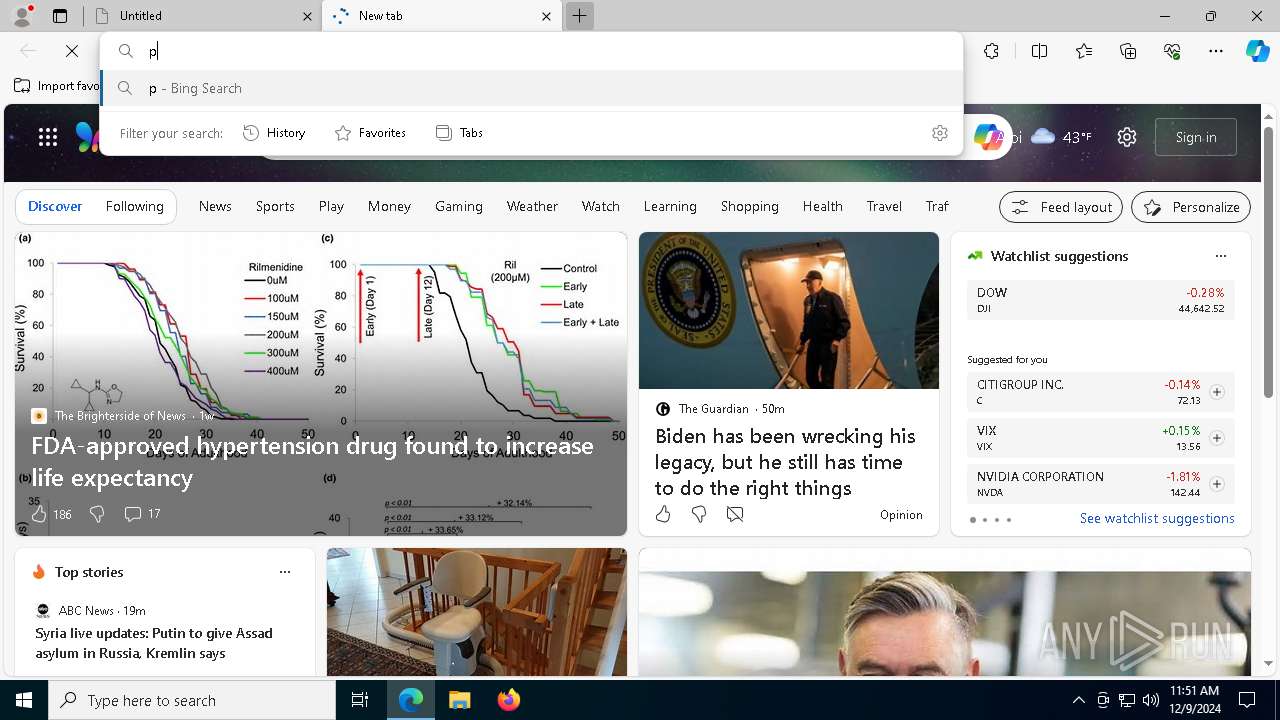1280x720 pixels.
Task: Add NVIDIA Corporation to watchlist
Action: pos(1217,484)
